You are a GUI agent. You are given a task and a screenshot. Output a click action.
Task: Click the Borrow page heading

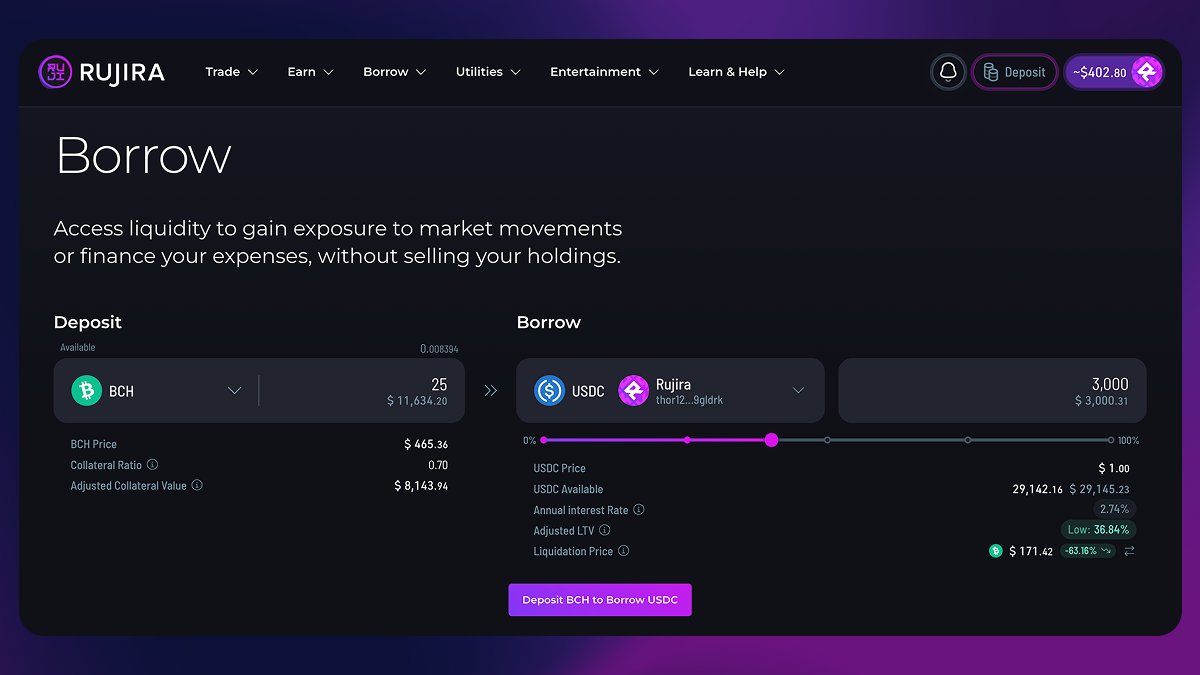tap(143, 156)
